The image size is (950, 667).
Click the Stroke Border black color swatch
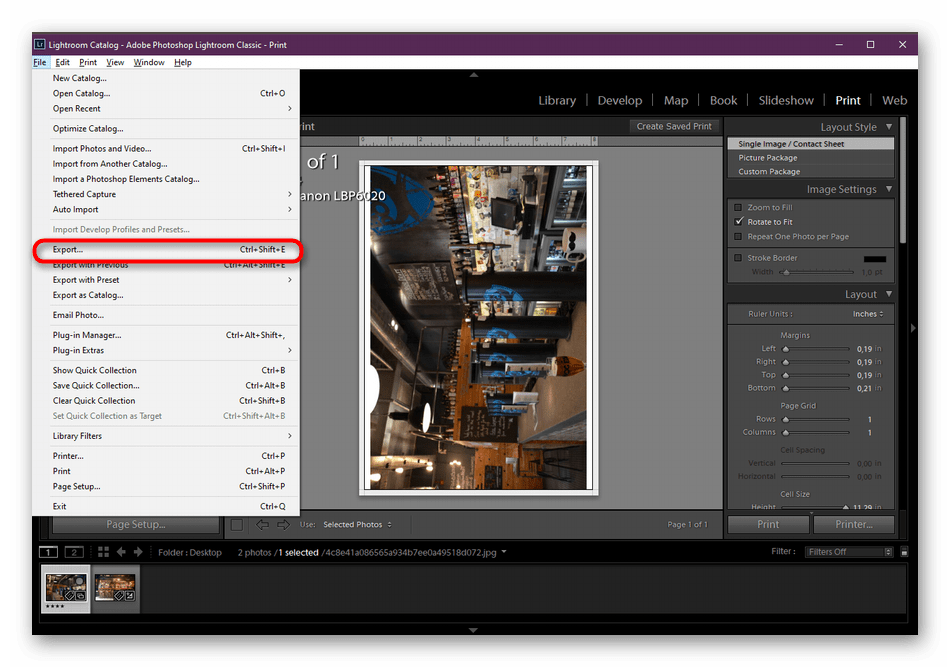point(874,259)
